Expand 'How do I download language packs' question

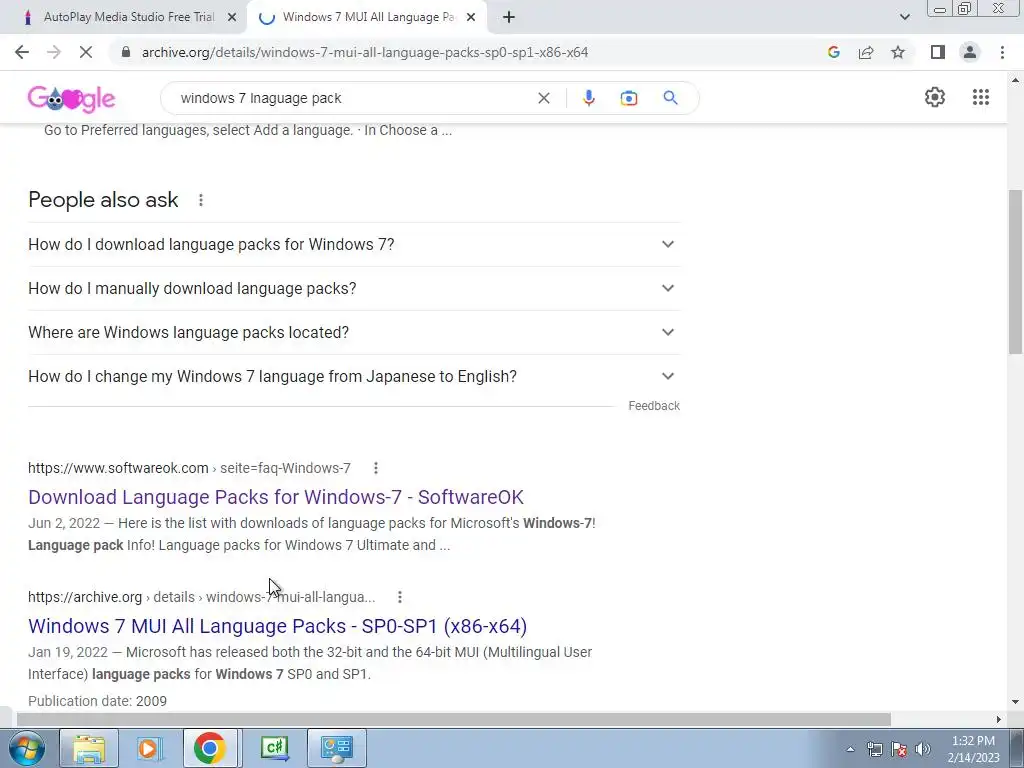tap(354, 244)
